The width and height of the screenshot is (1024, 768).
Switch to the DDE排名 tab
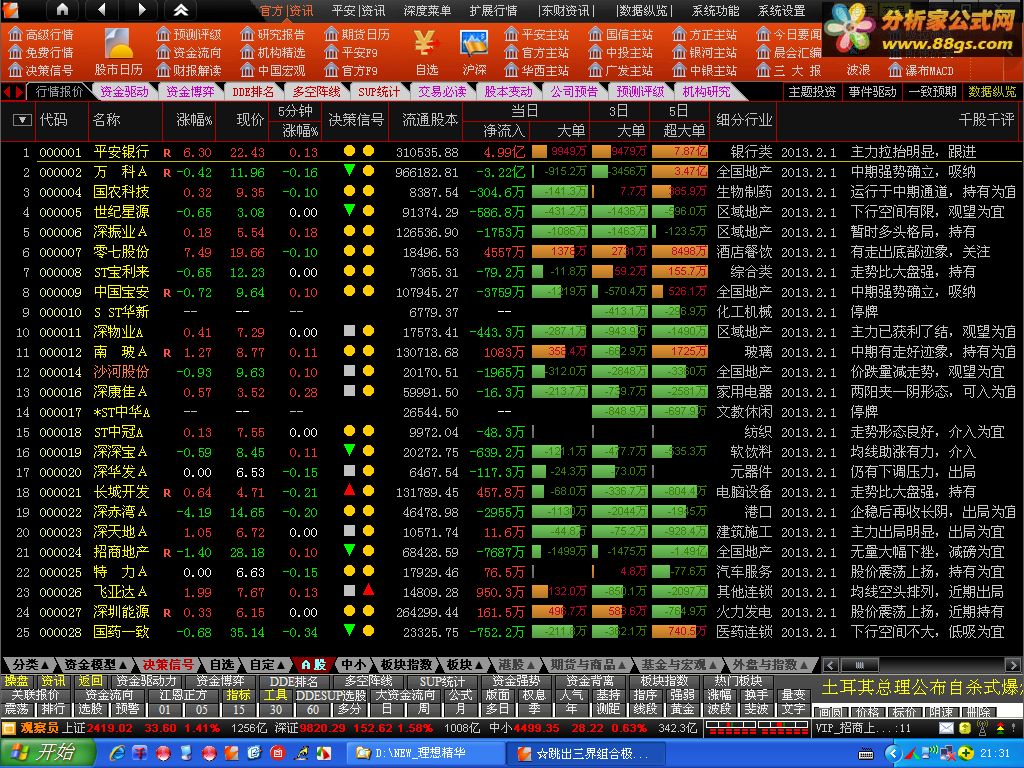[x=253, y=92]
